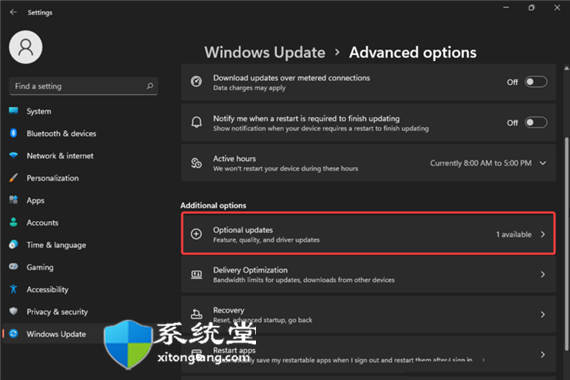
Task: Click the Delivery Optimization chevron
Action: click(x=543, y=274)
